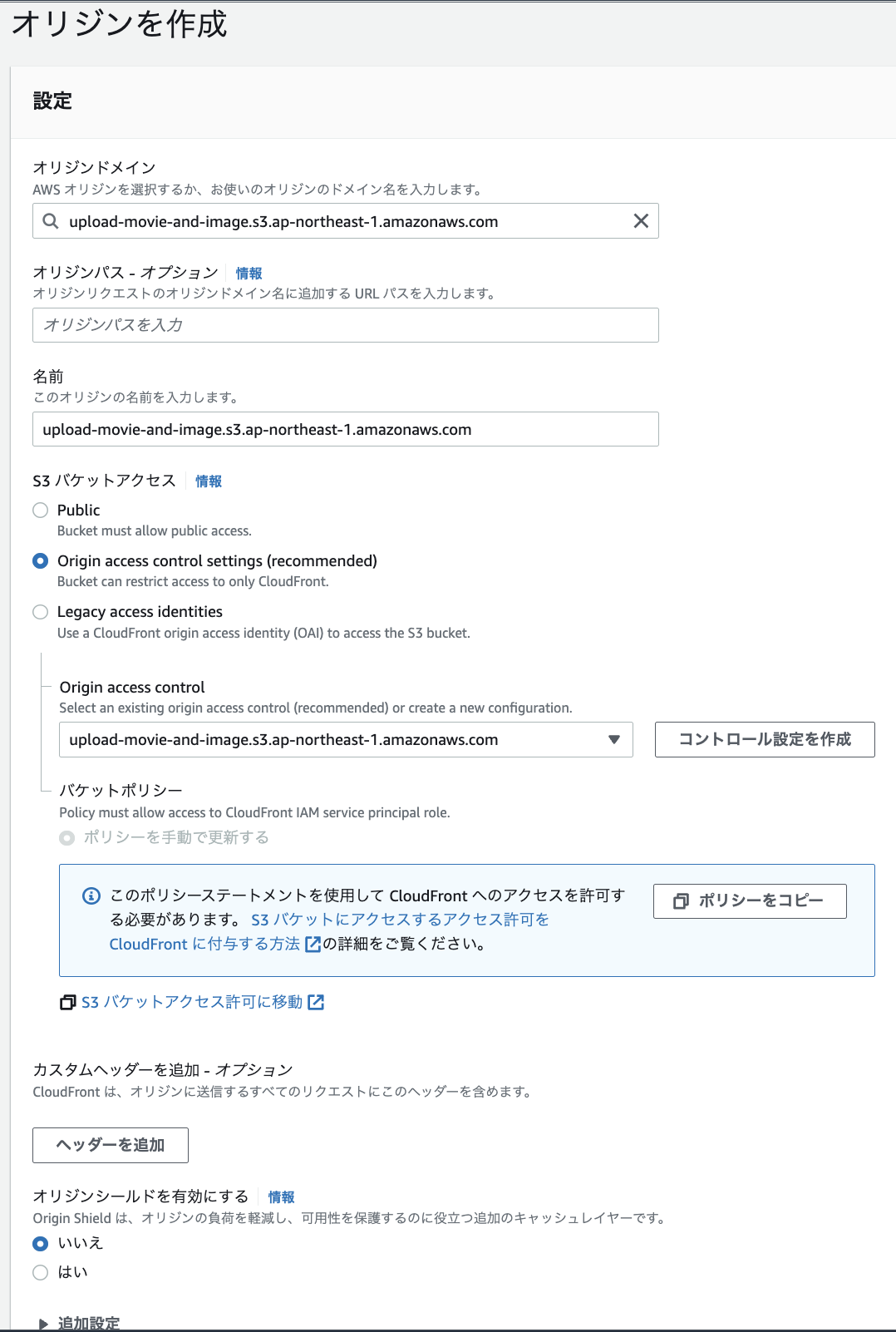The height and width of the screenshot is (1332, 896).
Task: Open the Origin access control dropdown arrow
Action: click(615, 739)
